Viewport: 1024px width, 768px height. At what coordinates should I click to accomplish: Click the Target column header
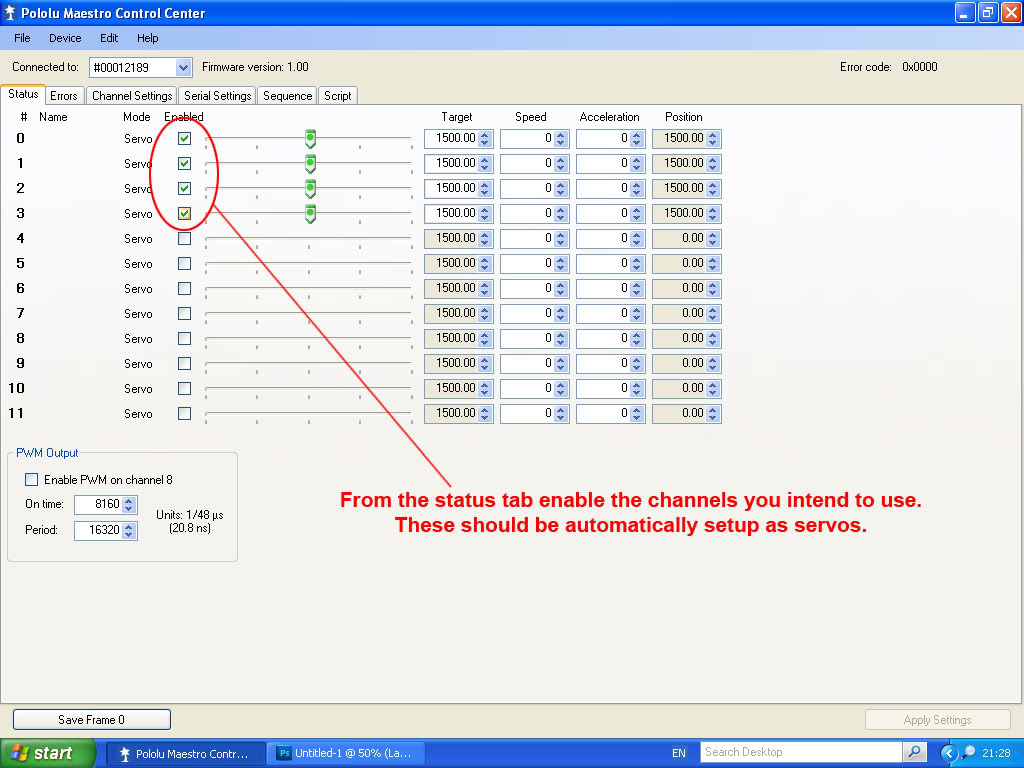click(x=456, y=117)
